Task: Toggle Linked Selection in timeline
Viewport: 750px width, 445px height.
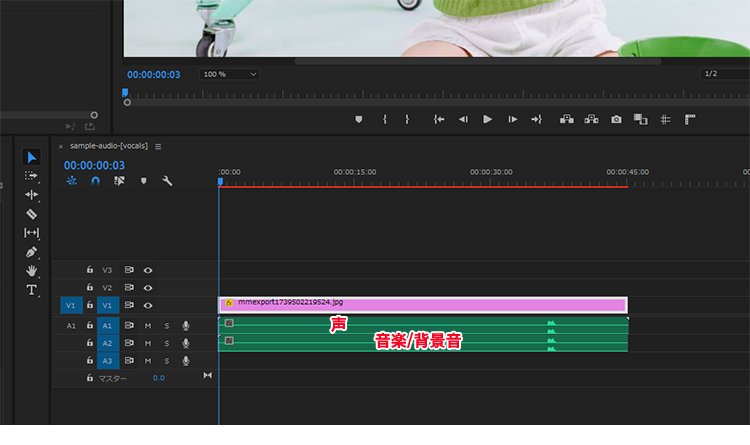Action: coord(119,181)
